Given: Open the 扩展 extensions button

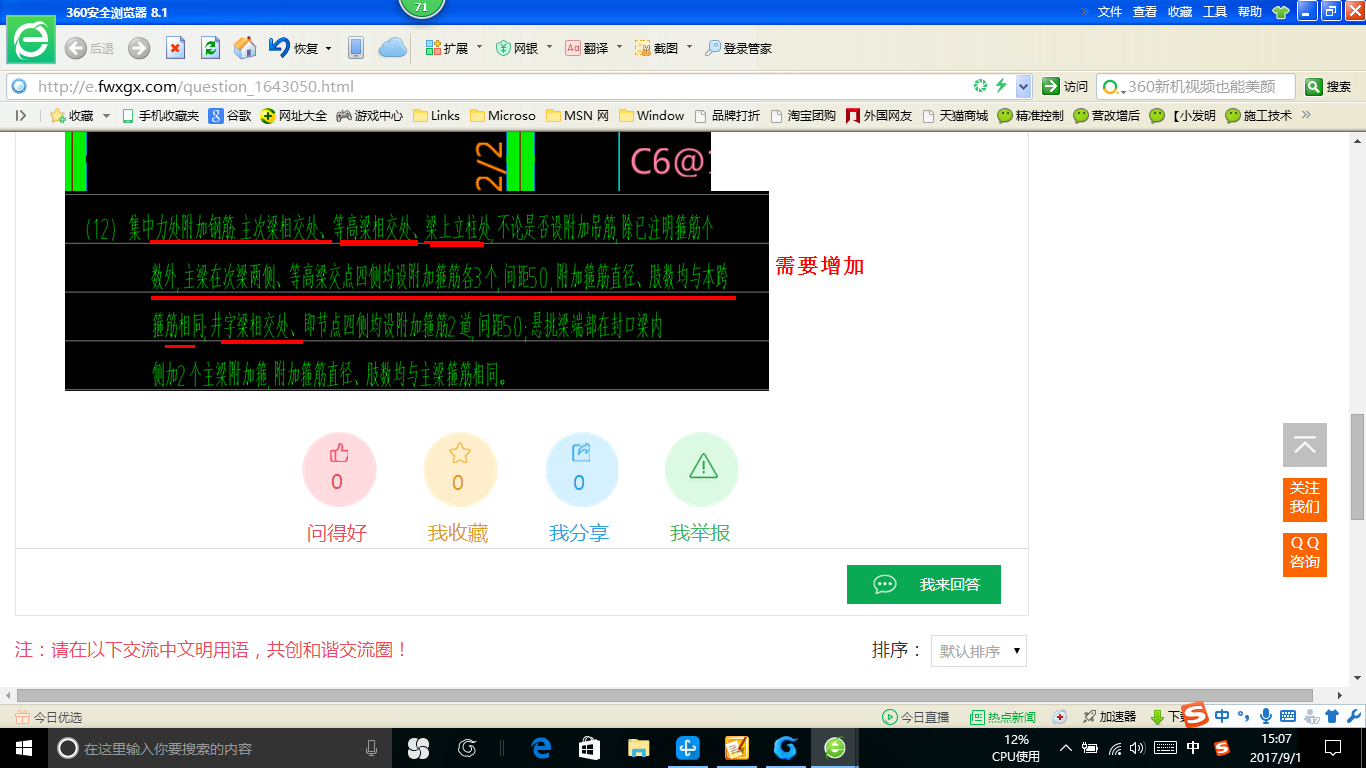Looking at the screenshot, I should click(447, 48).
